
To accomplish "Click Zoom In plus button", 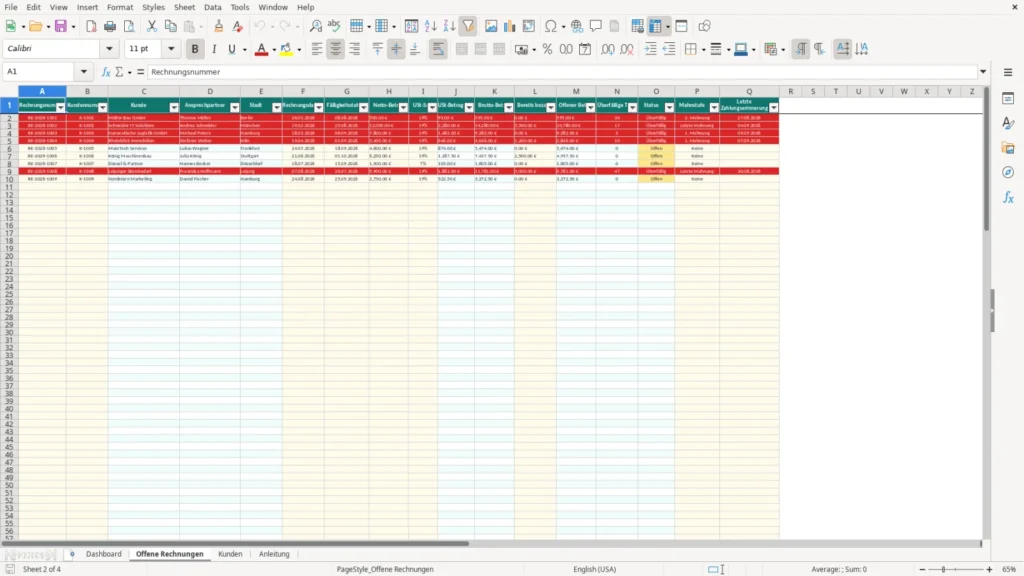I will [989, 569].
